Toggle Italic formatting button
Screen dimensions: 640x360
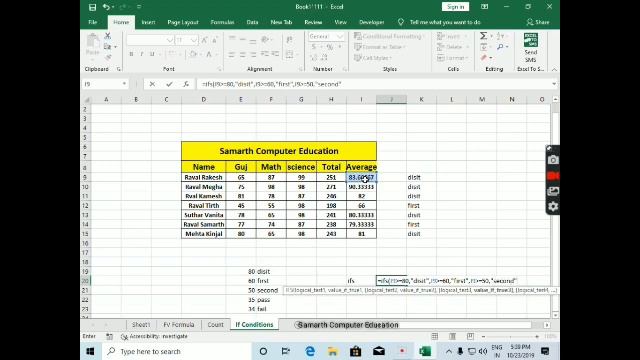click(142, 54)
